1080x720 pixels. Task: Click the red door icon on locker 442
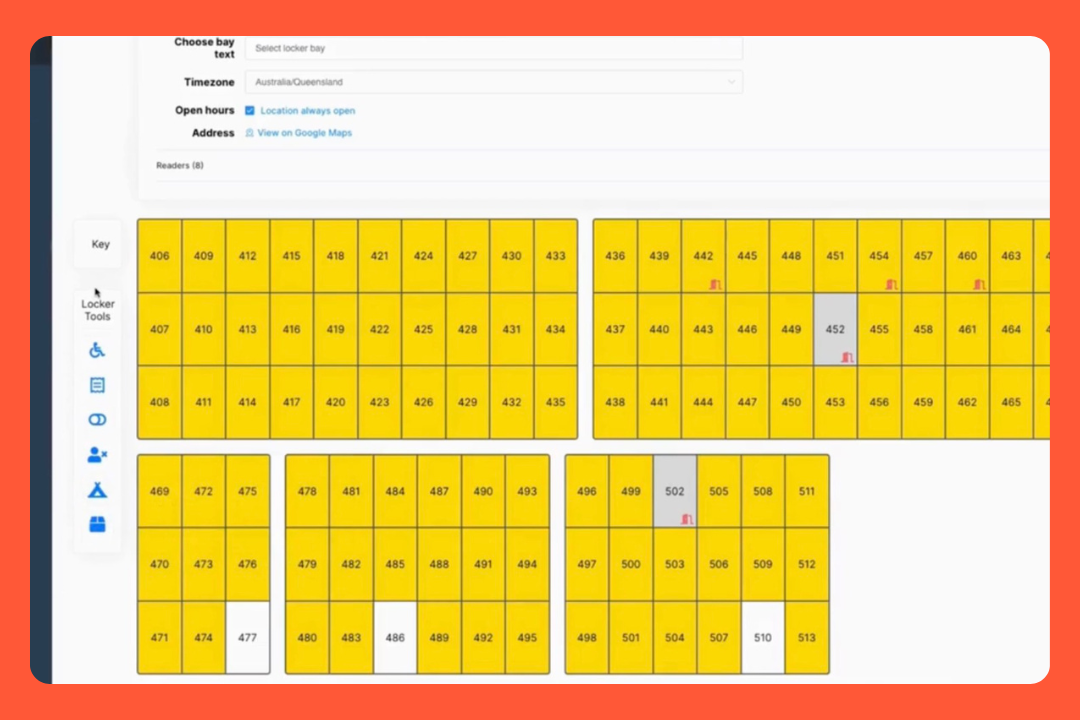(x=716, y=284)
